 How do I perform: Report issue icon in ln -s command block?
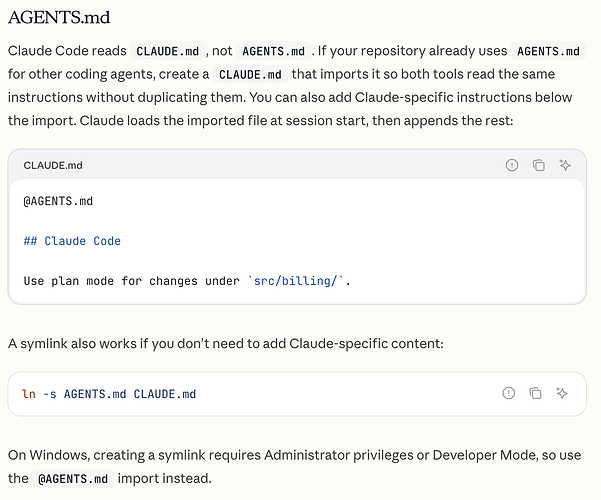(509, 393)
